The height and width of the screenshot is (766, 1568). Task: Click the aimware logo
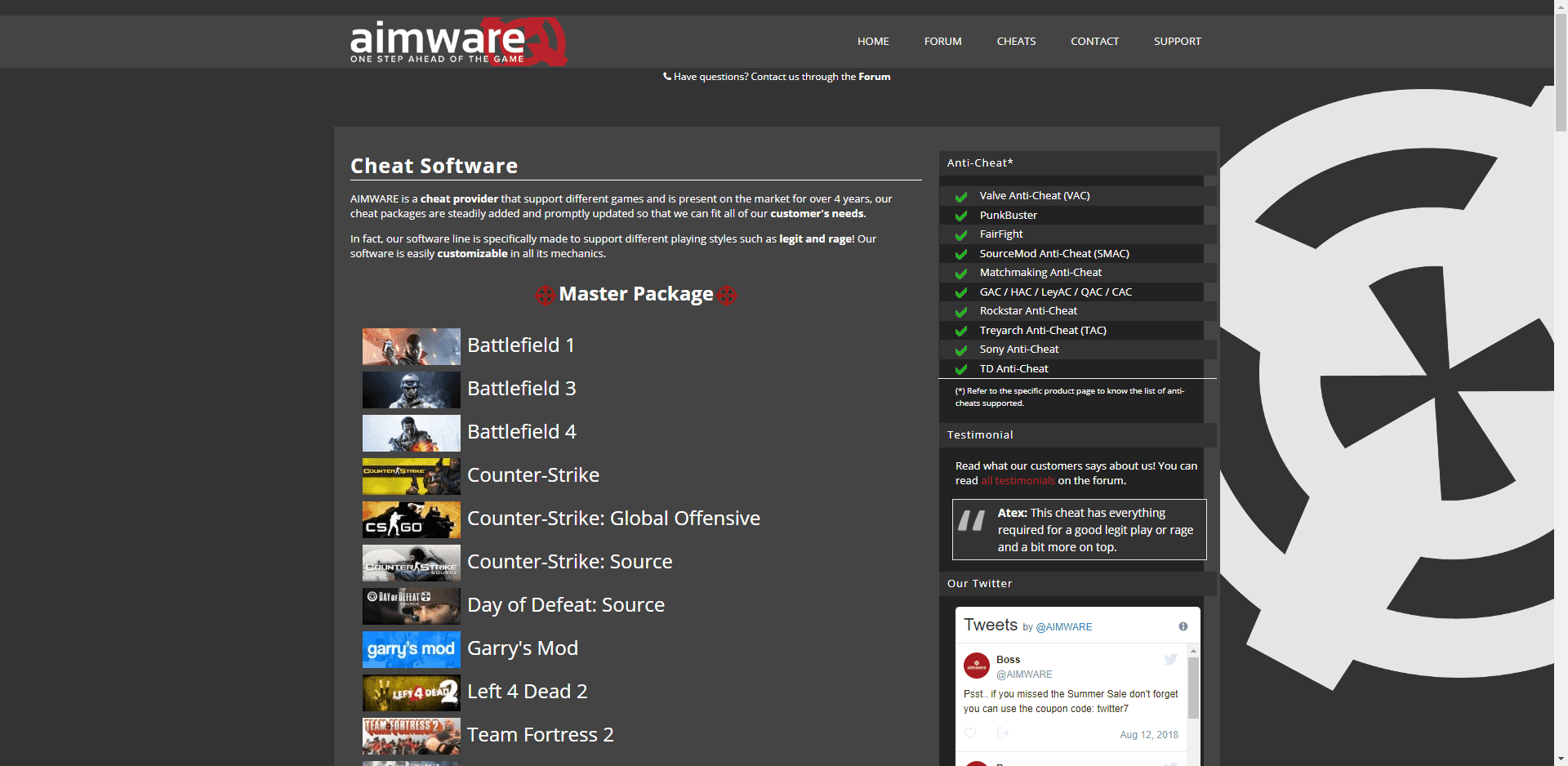(457, 41)
